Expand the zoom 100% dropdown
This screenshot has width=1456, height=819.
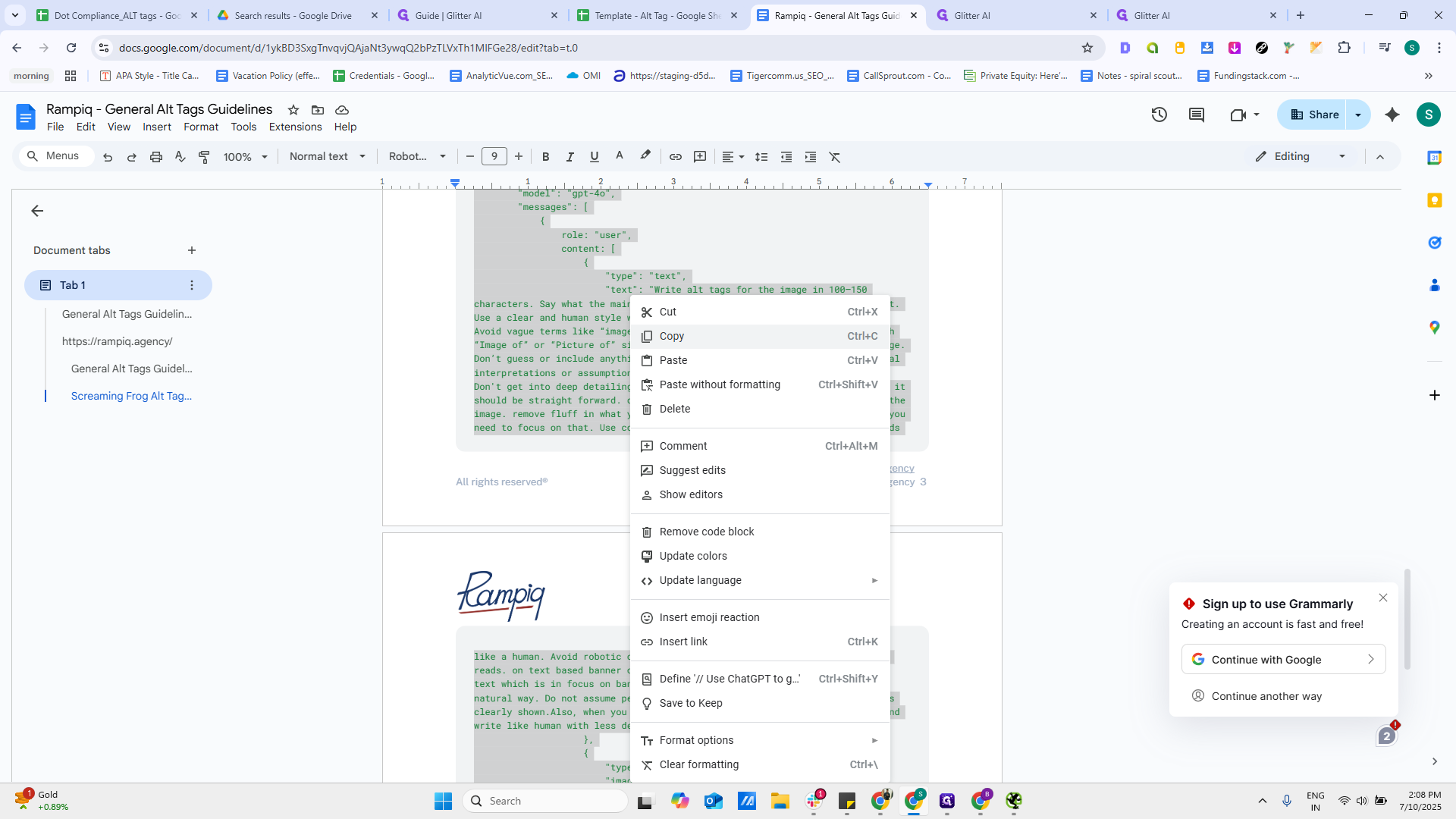pyautogui.click(x=245, y=157)
